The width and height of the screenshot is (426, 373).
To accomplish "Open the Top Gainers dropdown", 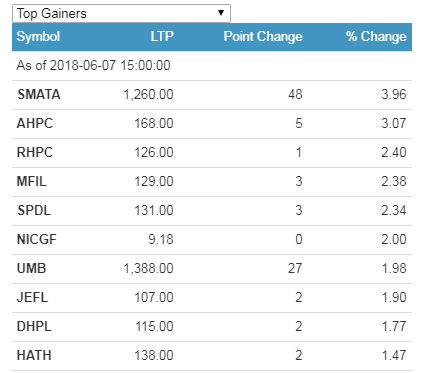I will coord(121,14).
